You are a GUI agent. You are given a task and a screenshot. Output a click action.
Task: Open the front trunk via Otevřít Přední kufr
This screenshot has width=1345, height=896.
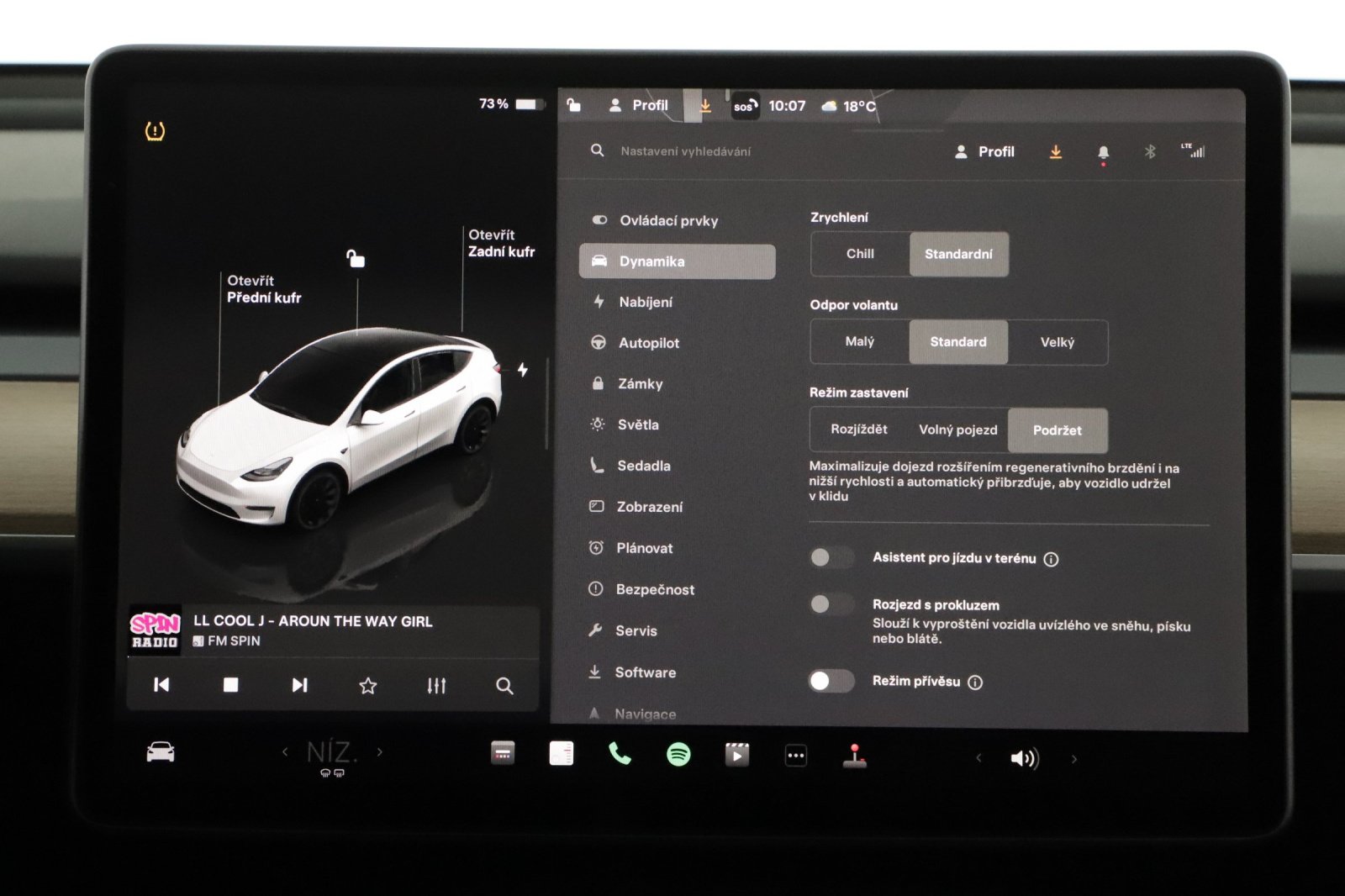pos(264,289)
